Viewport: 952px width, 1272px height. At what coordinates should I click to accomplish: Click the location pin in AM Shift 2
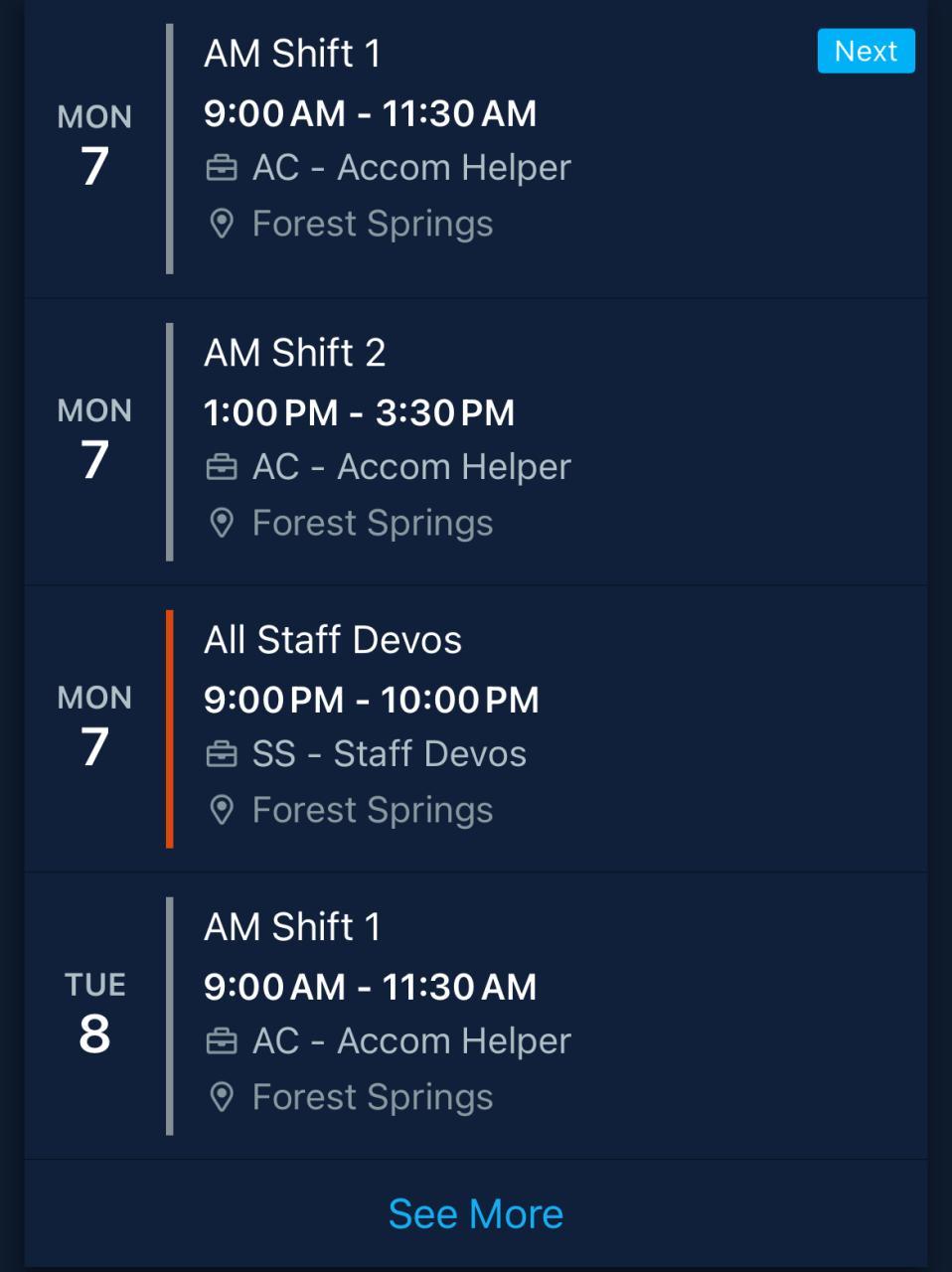tap(222, 524)
